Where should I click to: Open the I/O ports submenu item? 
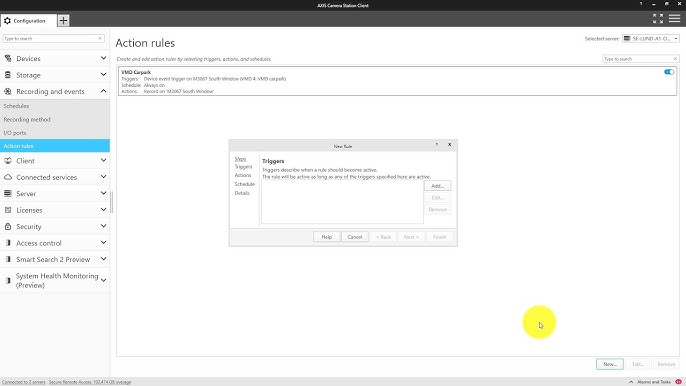coord(55,133)
